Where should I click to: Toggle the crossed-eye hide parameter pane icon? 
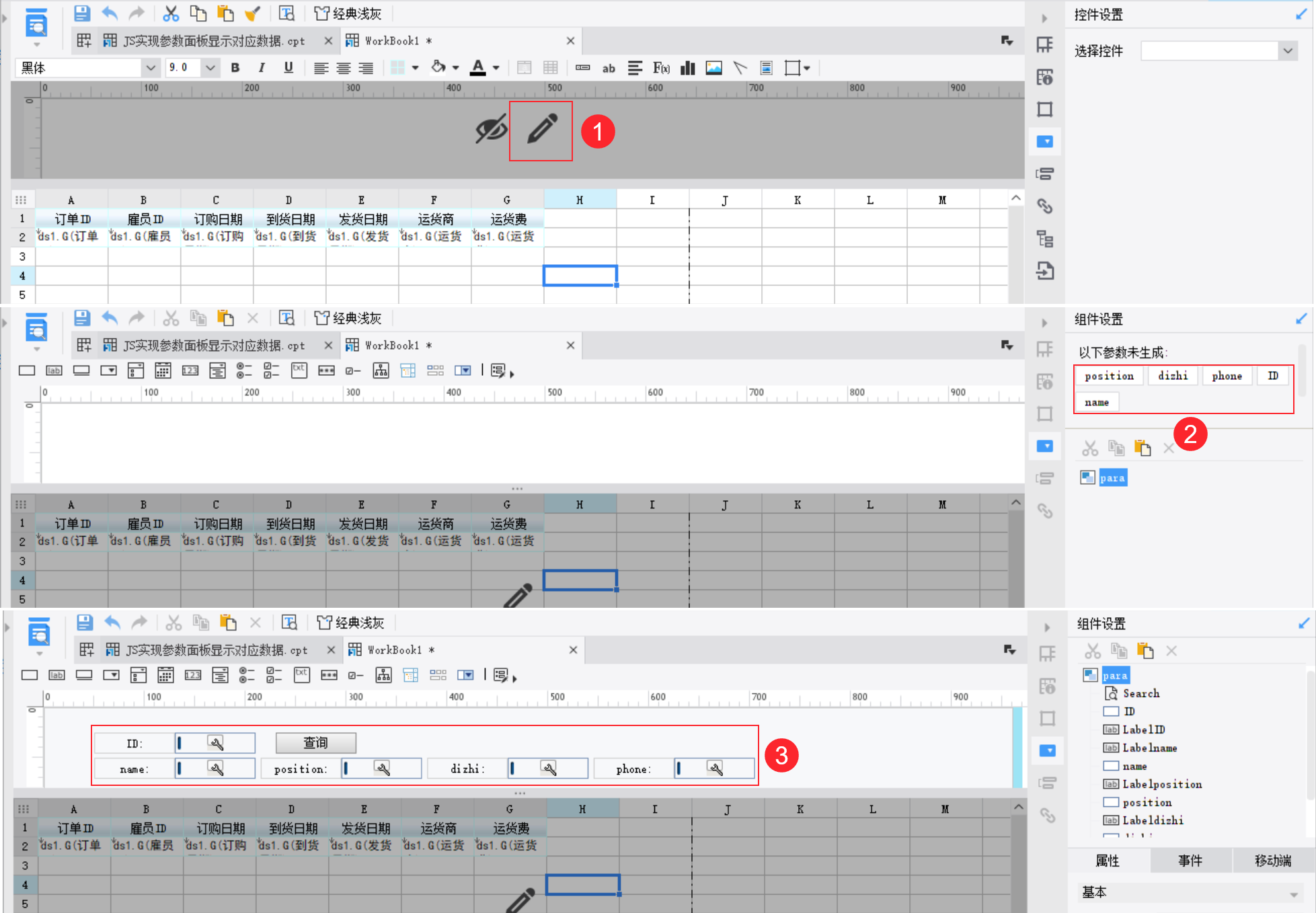tap(491, 129)
